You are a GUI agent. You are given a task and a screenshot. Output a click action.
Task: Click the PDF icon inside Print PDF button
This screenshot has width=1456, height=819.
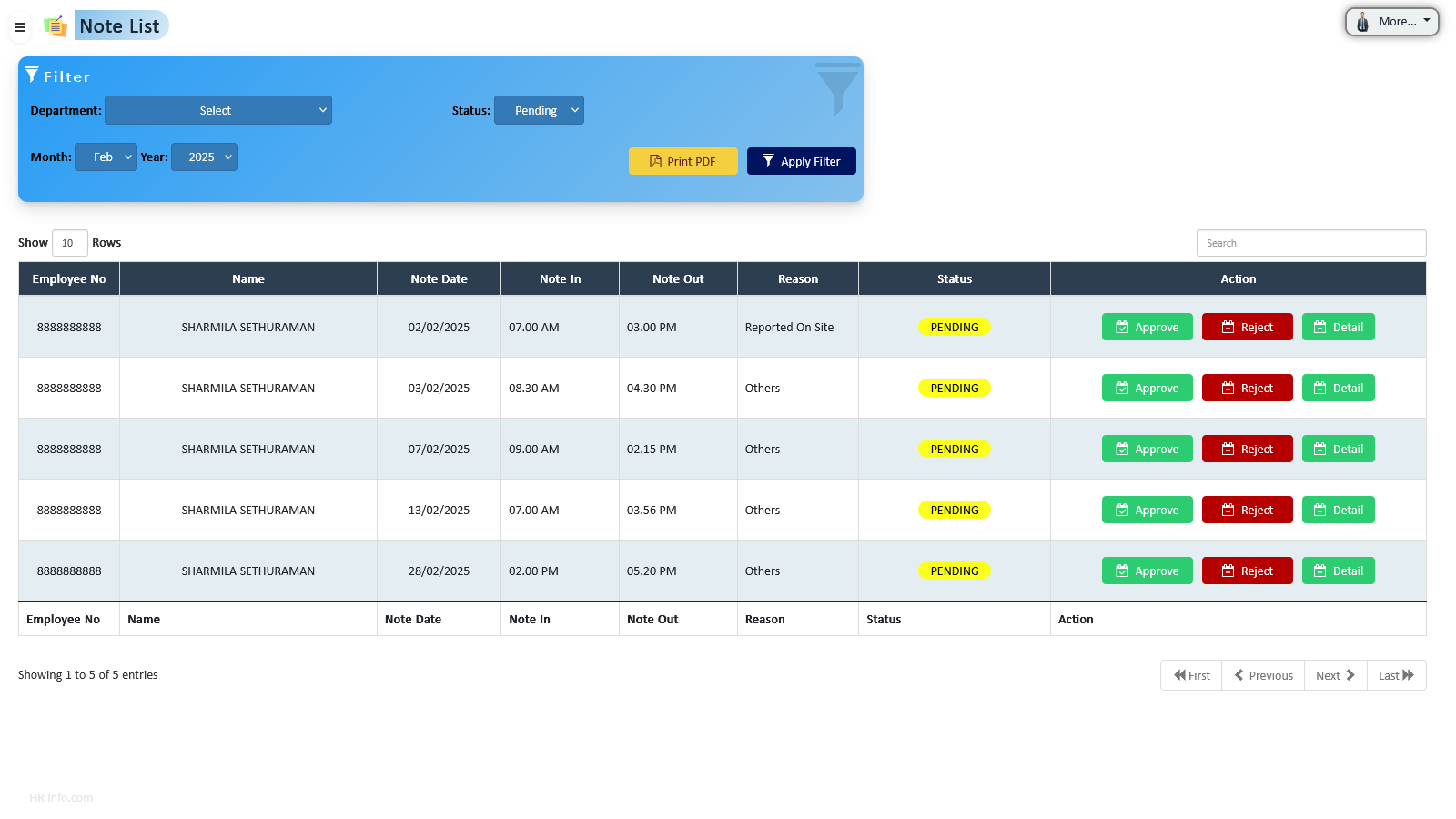(654, 161)
